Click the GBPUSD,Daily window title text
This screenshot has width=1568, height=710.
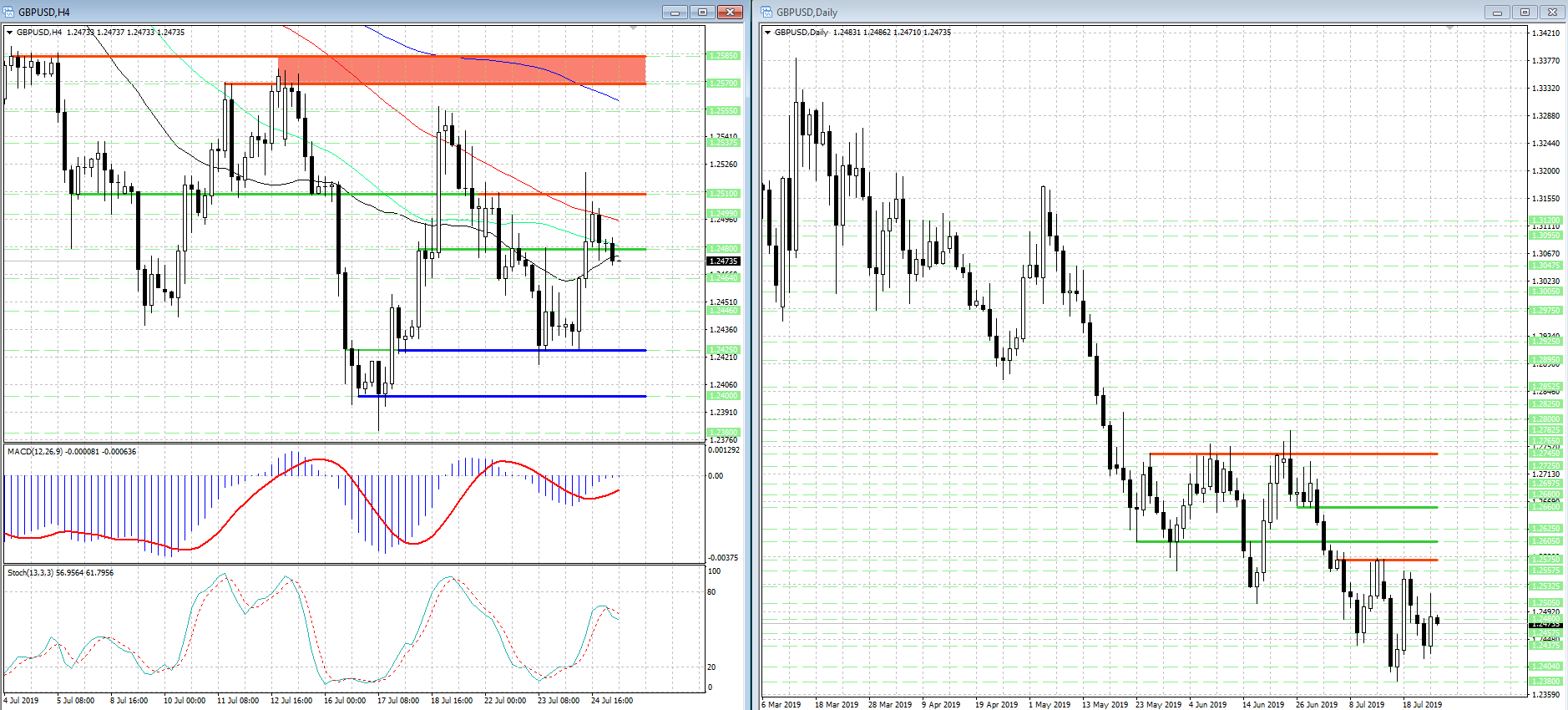pos(807,13)
